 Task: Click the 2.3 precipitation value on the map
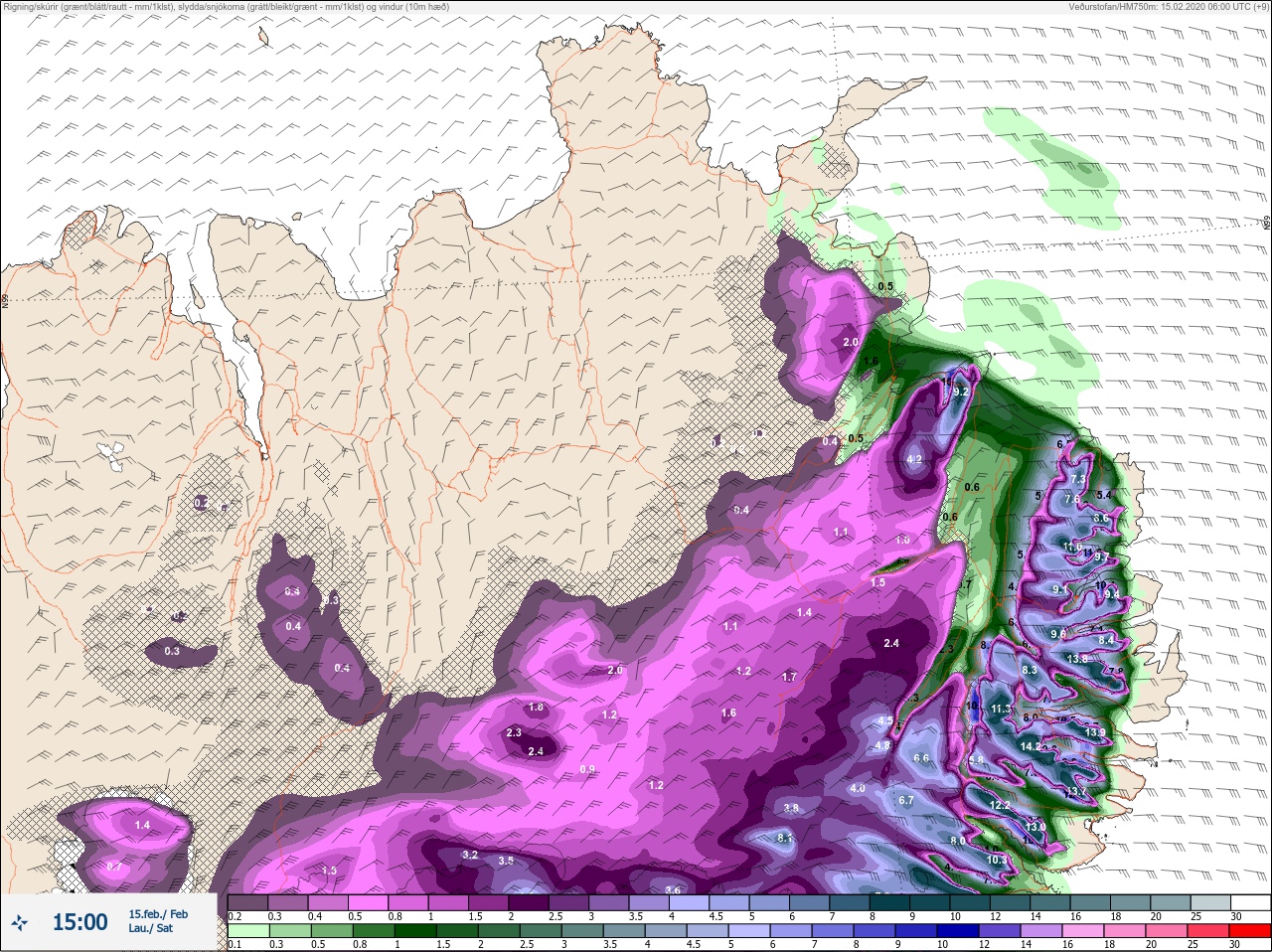[x=514, y=732]
